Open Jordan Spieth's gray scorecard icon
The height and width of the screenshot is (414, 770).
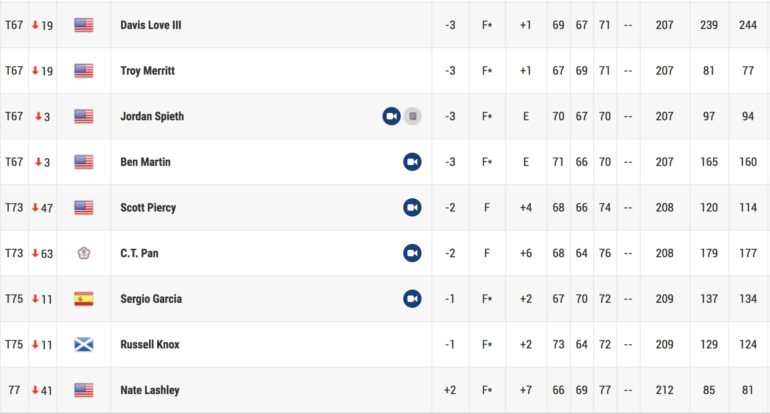click(x=412, y=116)
